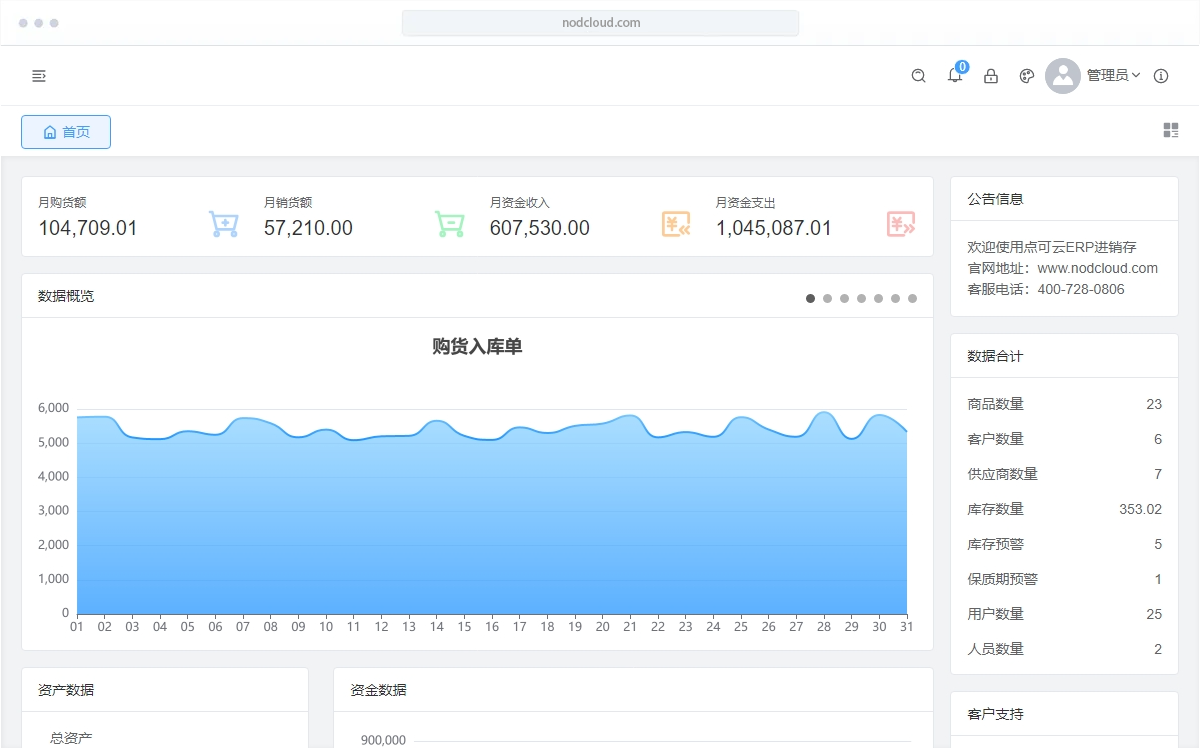Open the theme palette icon
Screen dimensions: 1200x749
pyautogui.click(x=1026, y=76)
